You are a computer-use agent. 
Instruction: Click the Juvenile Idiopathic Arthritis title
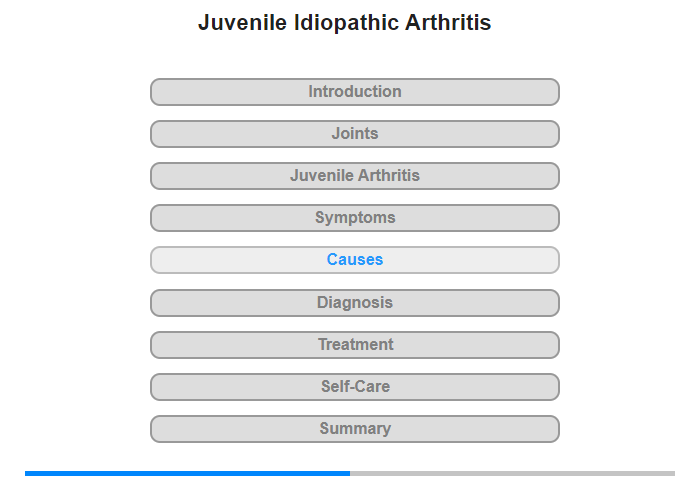click(344, 23)
